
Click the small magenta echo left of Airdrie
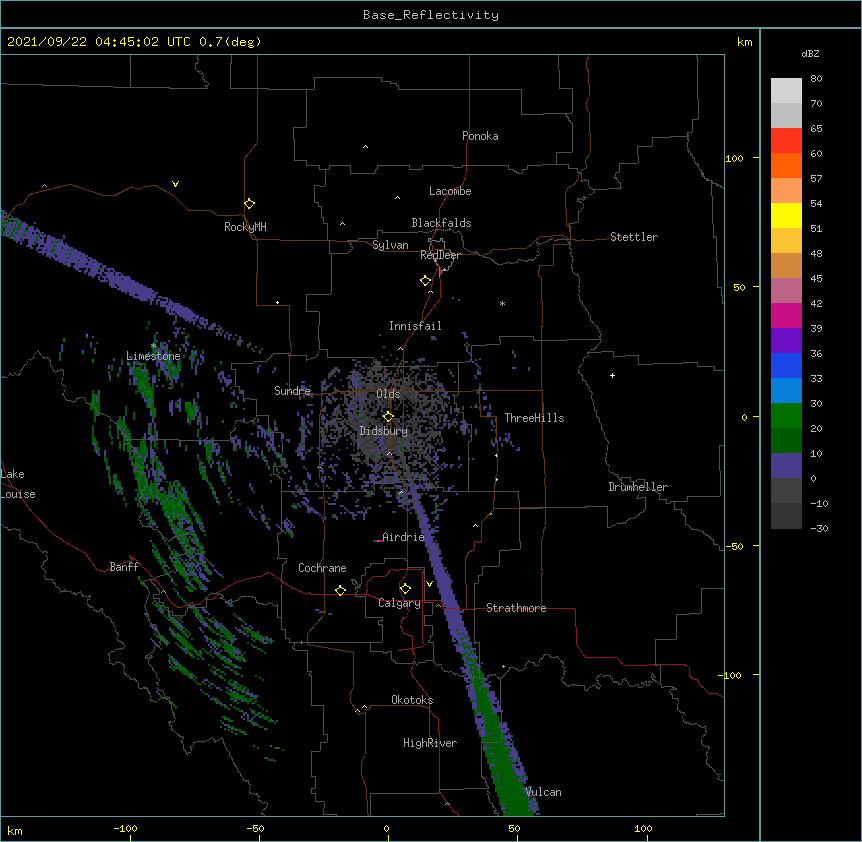coord(378,541)
